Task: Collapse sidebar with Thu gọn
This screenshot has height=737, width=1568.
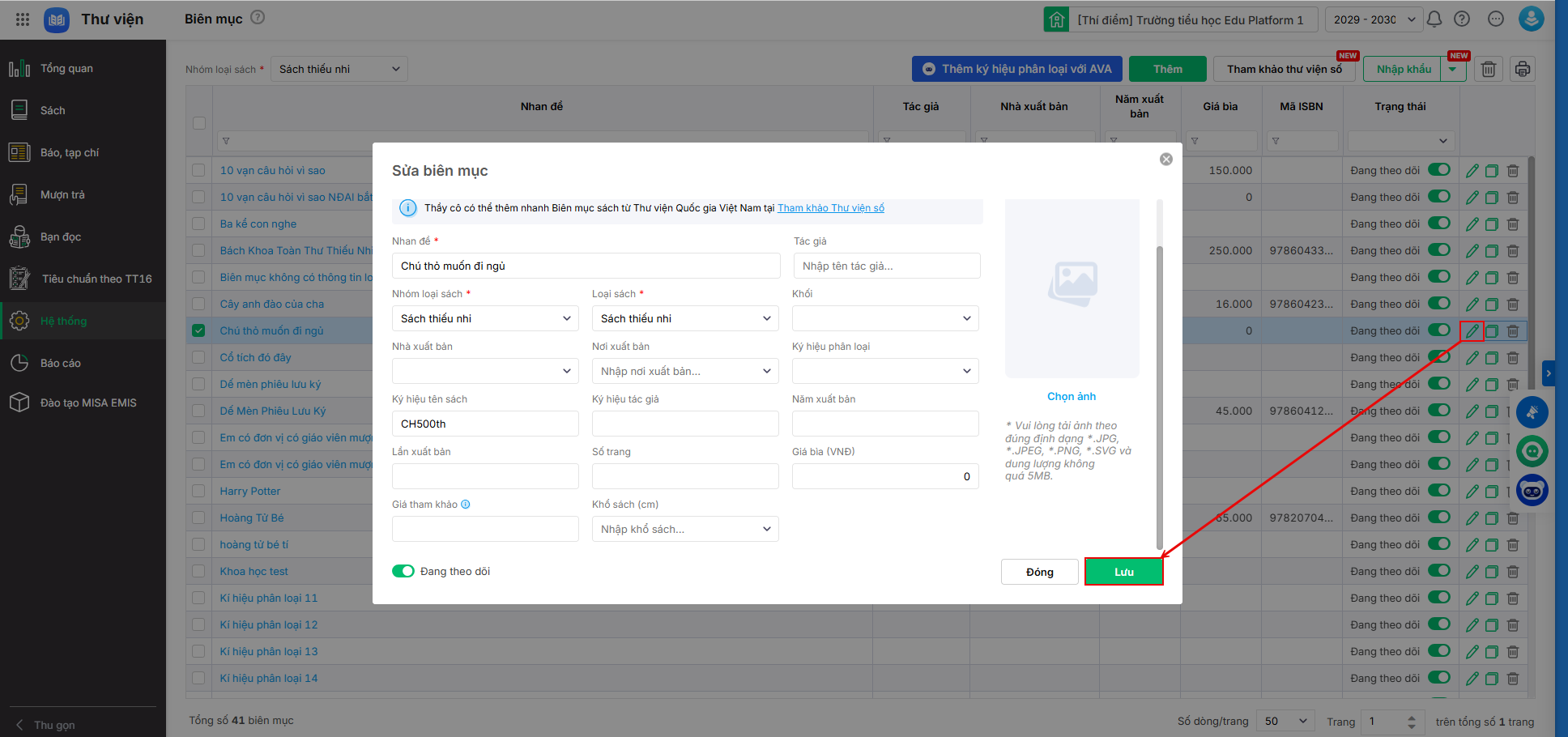Action: 46,725
